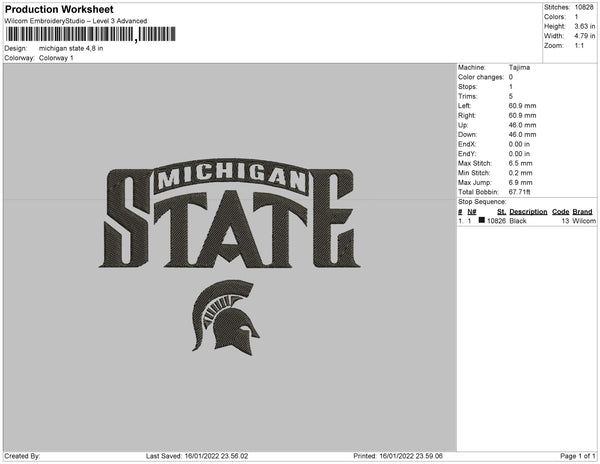The width and height of the screenshot is (600, 464).
Task: Click the barcode under the title
Action: pos(90,34)
